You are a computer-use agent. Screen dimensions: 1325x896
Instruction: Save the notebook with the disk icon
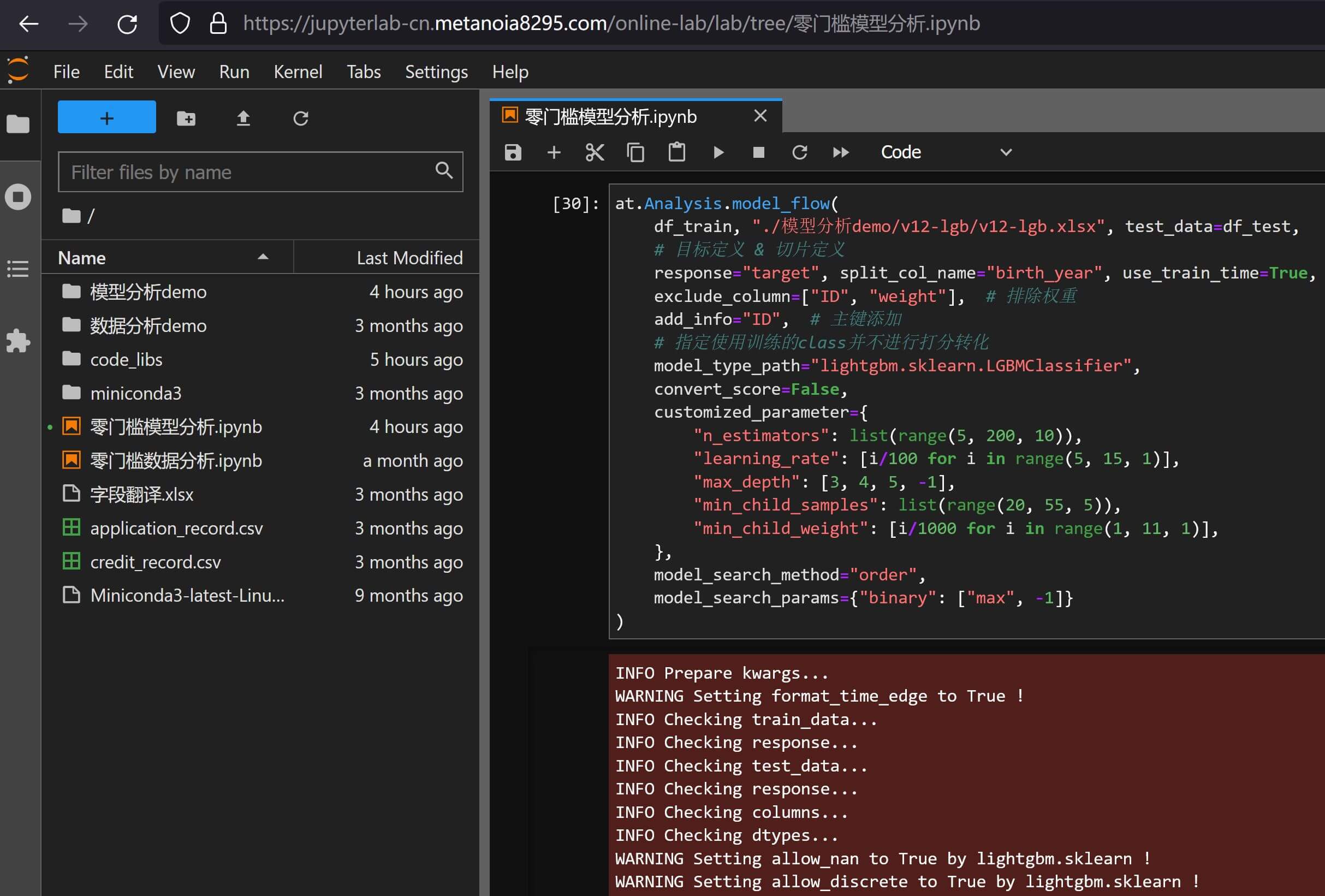[x=513, y=152]
